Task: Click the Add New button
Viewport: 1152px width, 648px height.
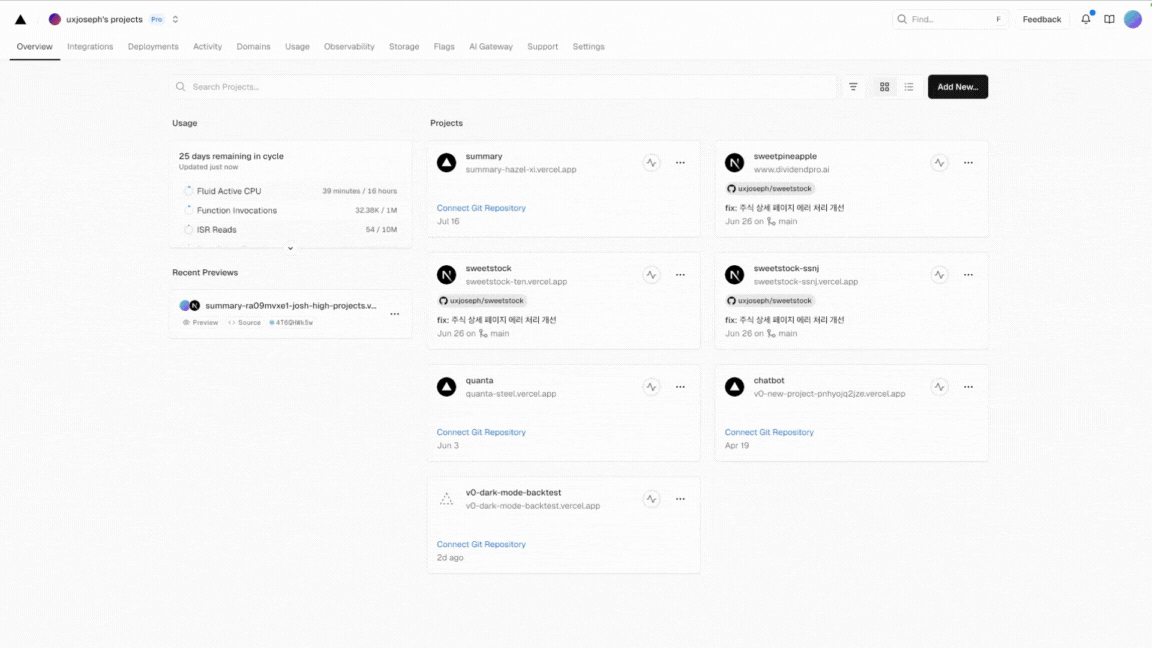Action: pyautogui.click(x=957, y=87)
